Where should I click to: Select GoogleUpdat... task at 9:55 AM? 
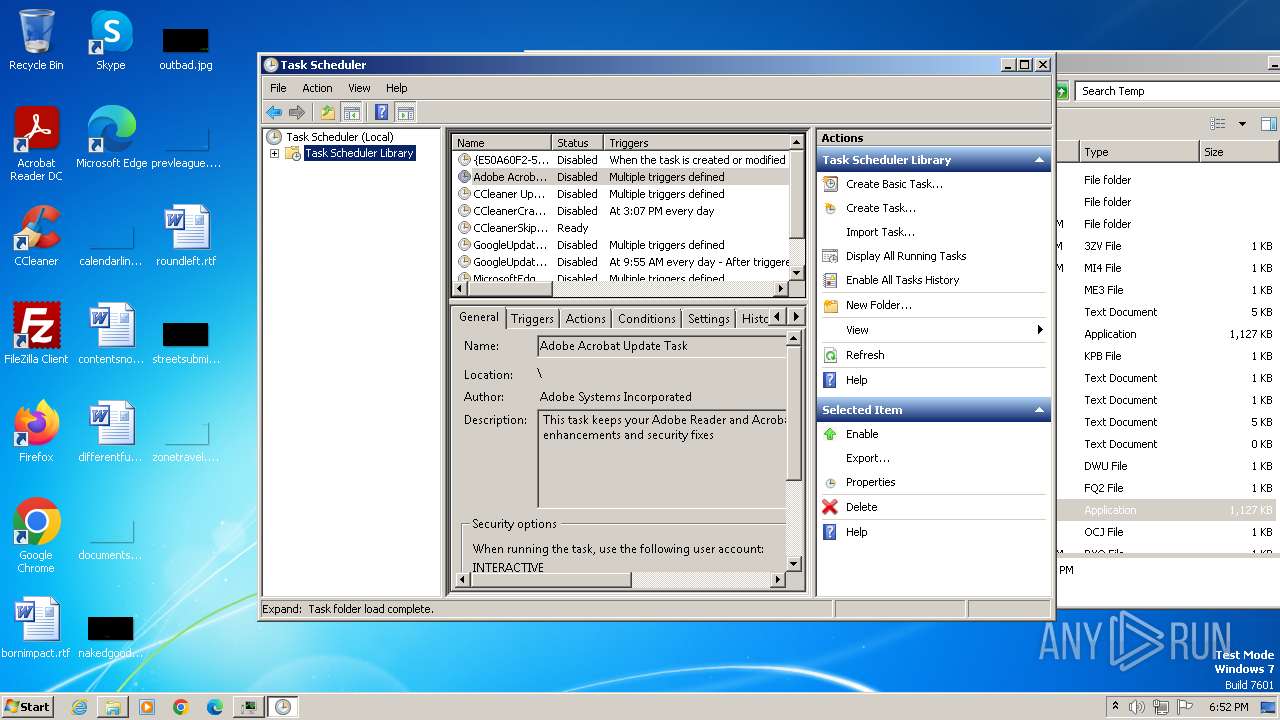click(621, 262)
